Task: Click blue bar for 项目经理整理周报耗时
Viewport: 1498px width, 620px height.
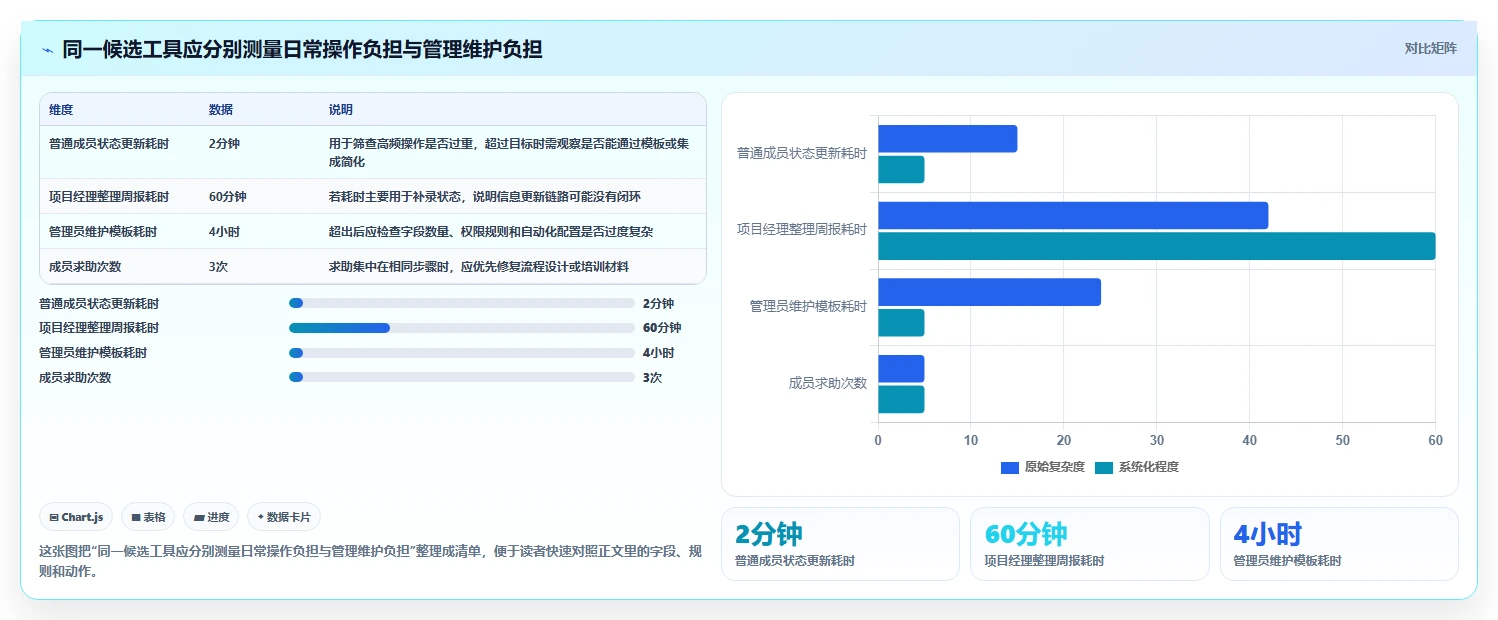Action: pos(1073,216)
